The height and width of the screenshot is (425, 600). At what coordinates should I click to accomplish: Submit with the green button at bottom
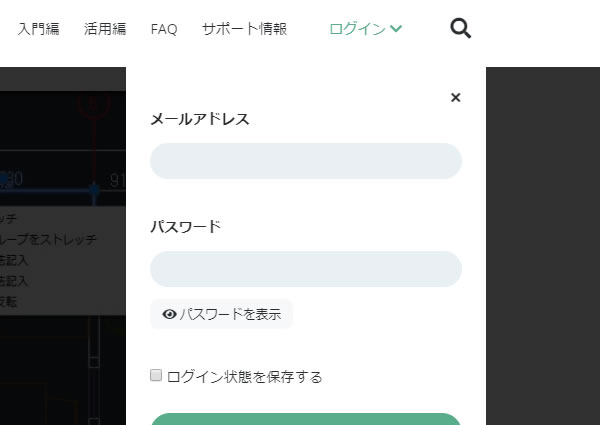pos(306,419)
